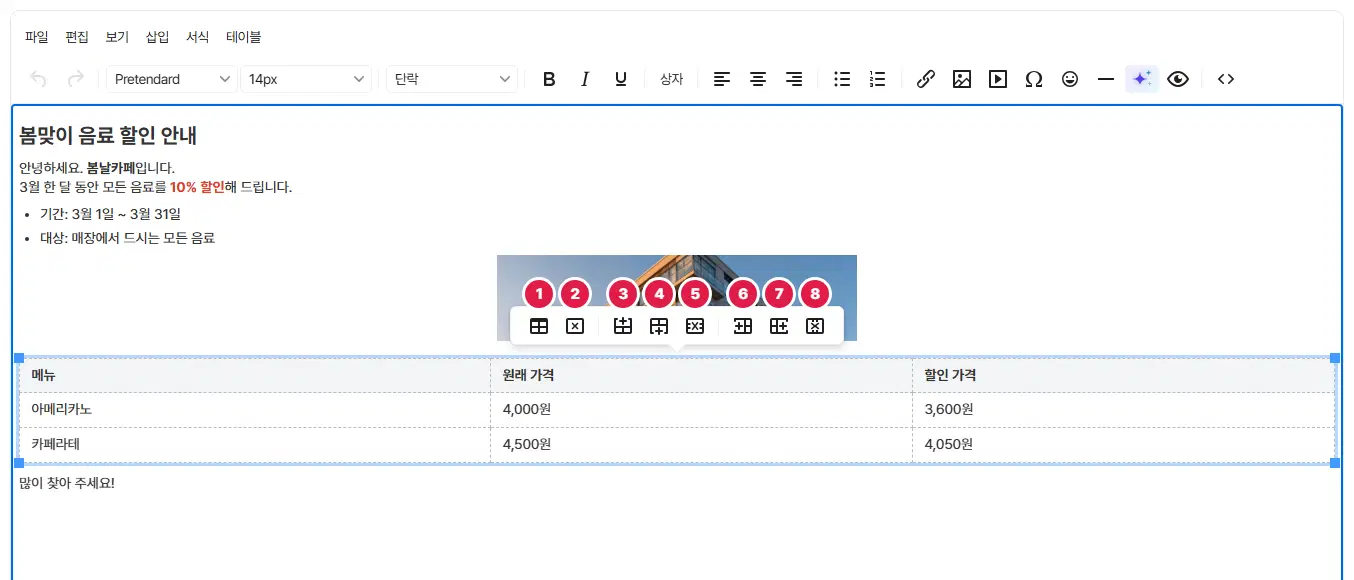Viewport: 1354px width, 580px height.
Task: Open the source code view
Action: coord(1226,79)
